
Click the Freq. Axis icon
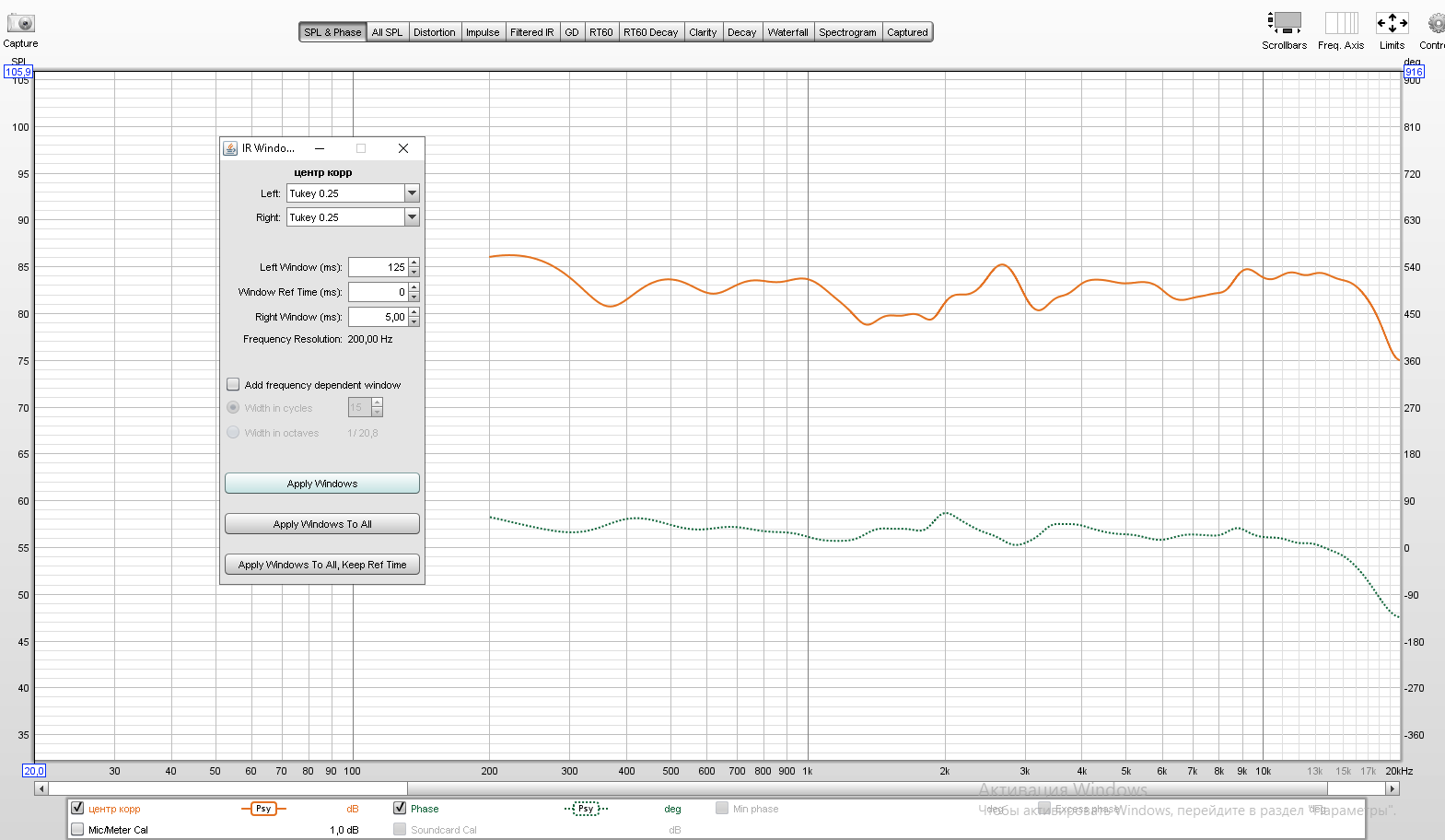[1341, 23]
